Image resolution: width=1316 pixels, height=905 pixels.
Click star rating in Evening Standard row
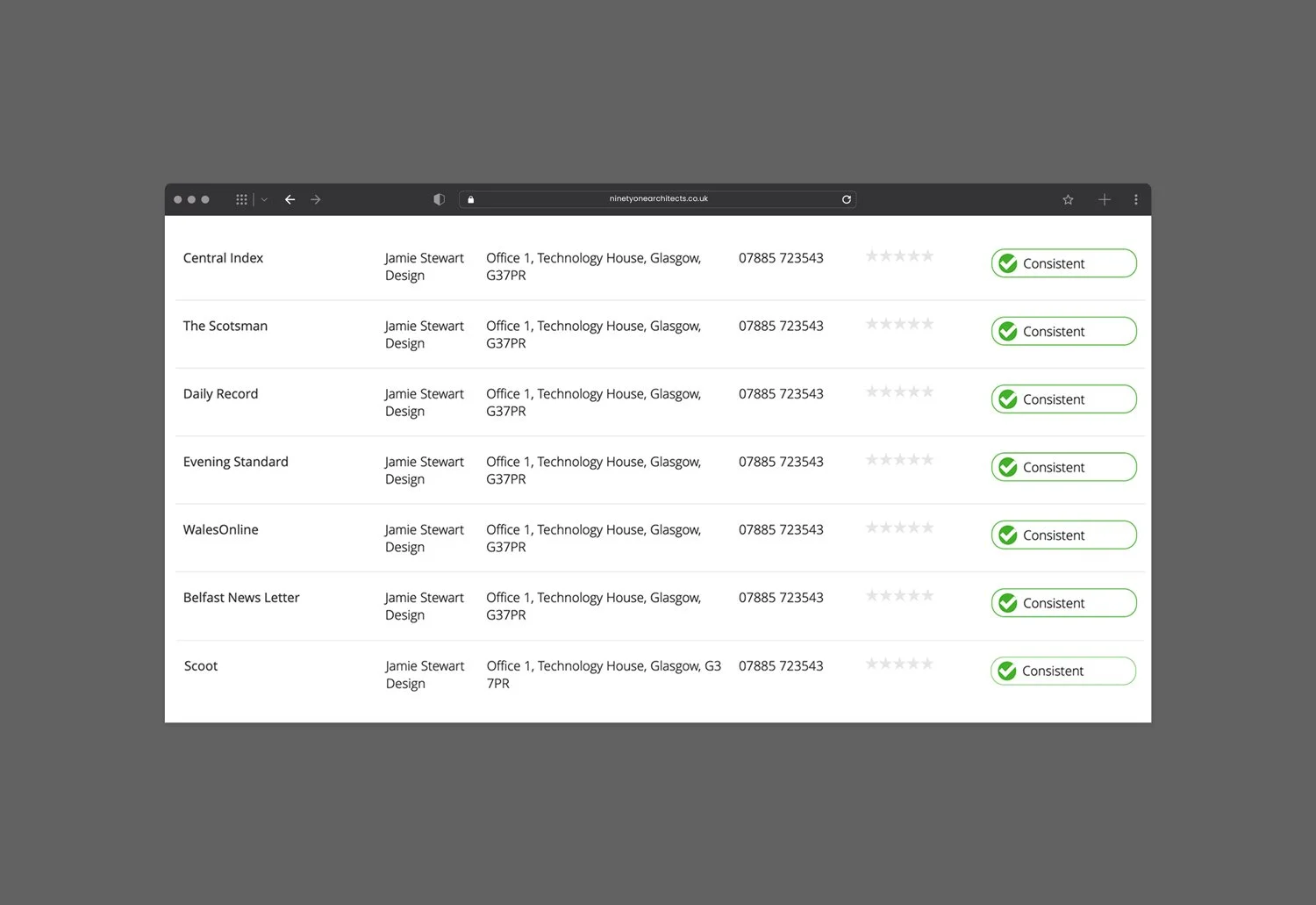pyautogui.click(x=899, y=460)
